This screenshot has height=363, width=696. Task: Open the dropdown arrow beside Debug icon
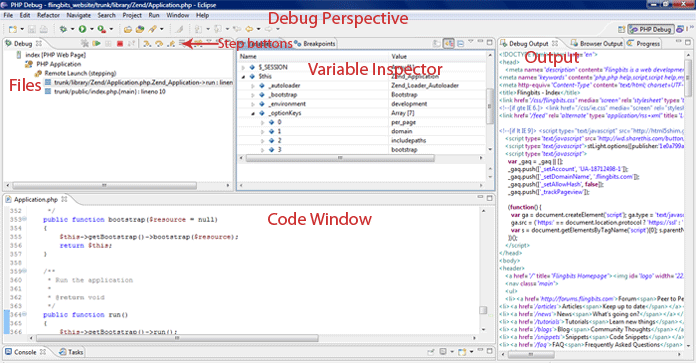coord(72,29)
